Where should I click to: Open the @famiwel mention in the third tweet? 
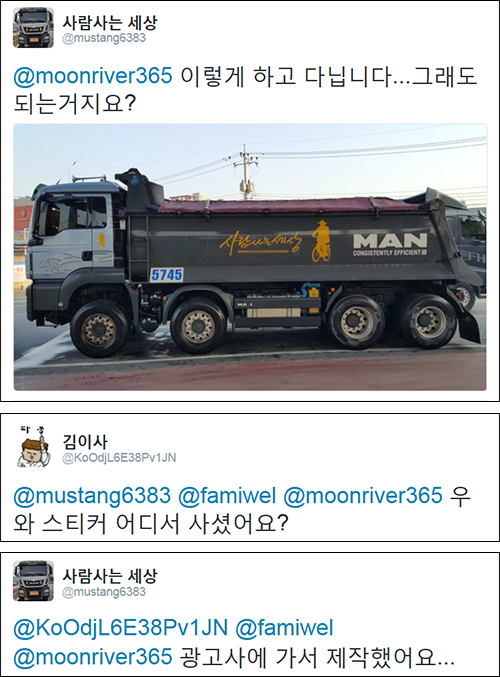pyautogui.click(x=284, y=628)
